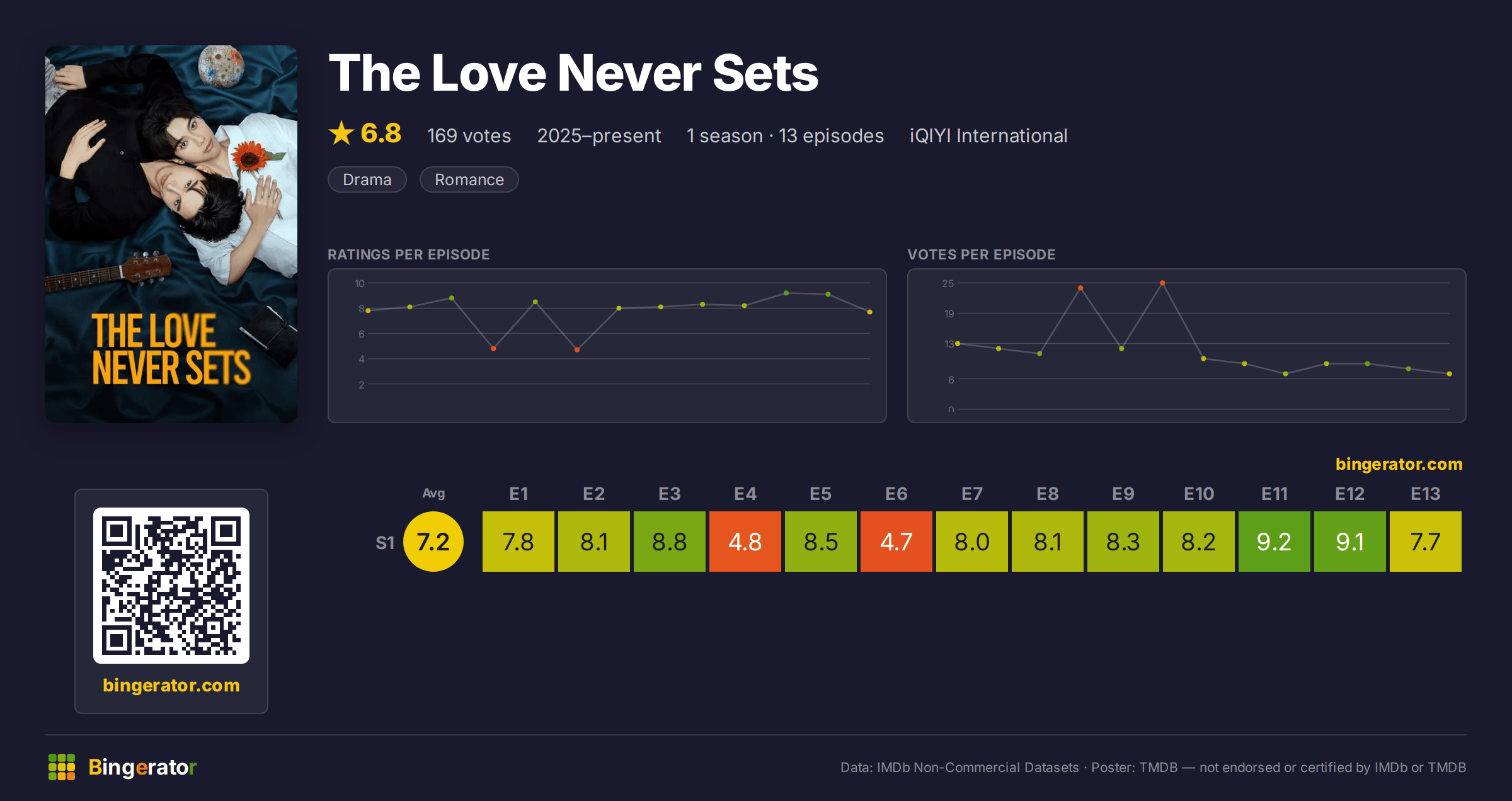Viewport: 1512px width, 801px height.
Task: Click the QR code image
Action: click(171, 586)
